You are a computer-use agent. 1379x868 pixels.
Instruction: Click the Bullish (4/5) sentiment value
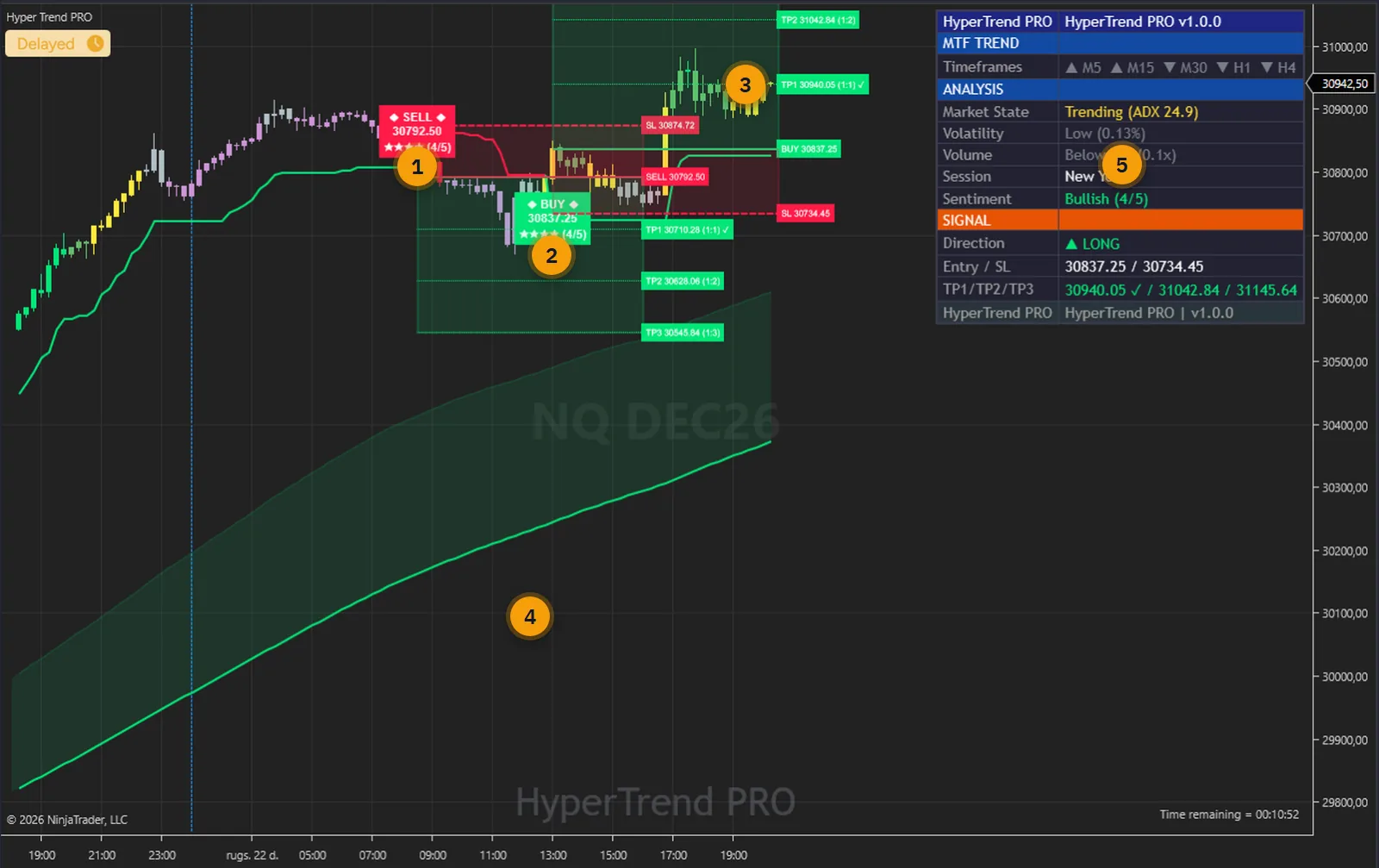(1107, 199)
